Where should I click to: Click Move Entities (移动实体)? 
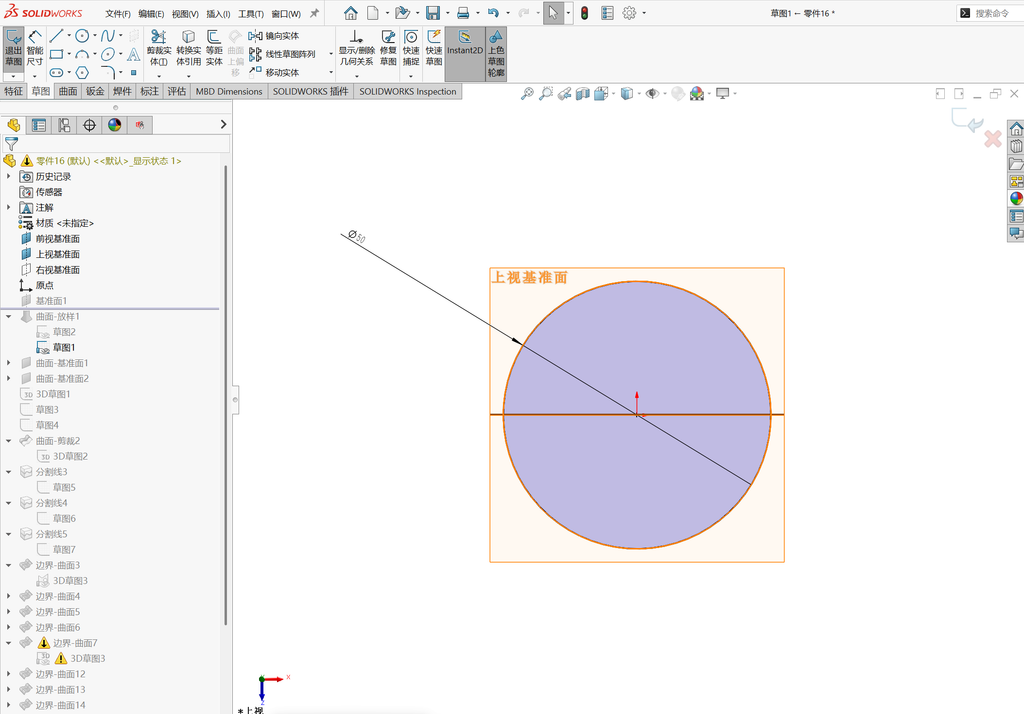point(274,73)
